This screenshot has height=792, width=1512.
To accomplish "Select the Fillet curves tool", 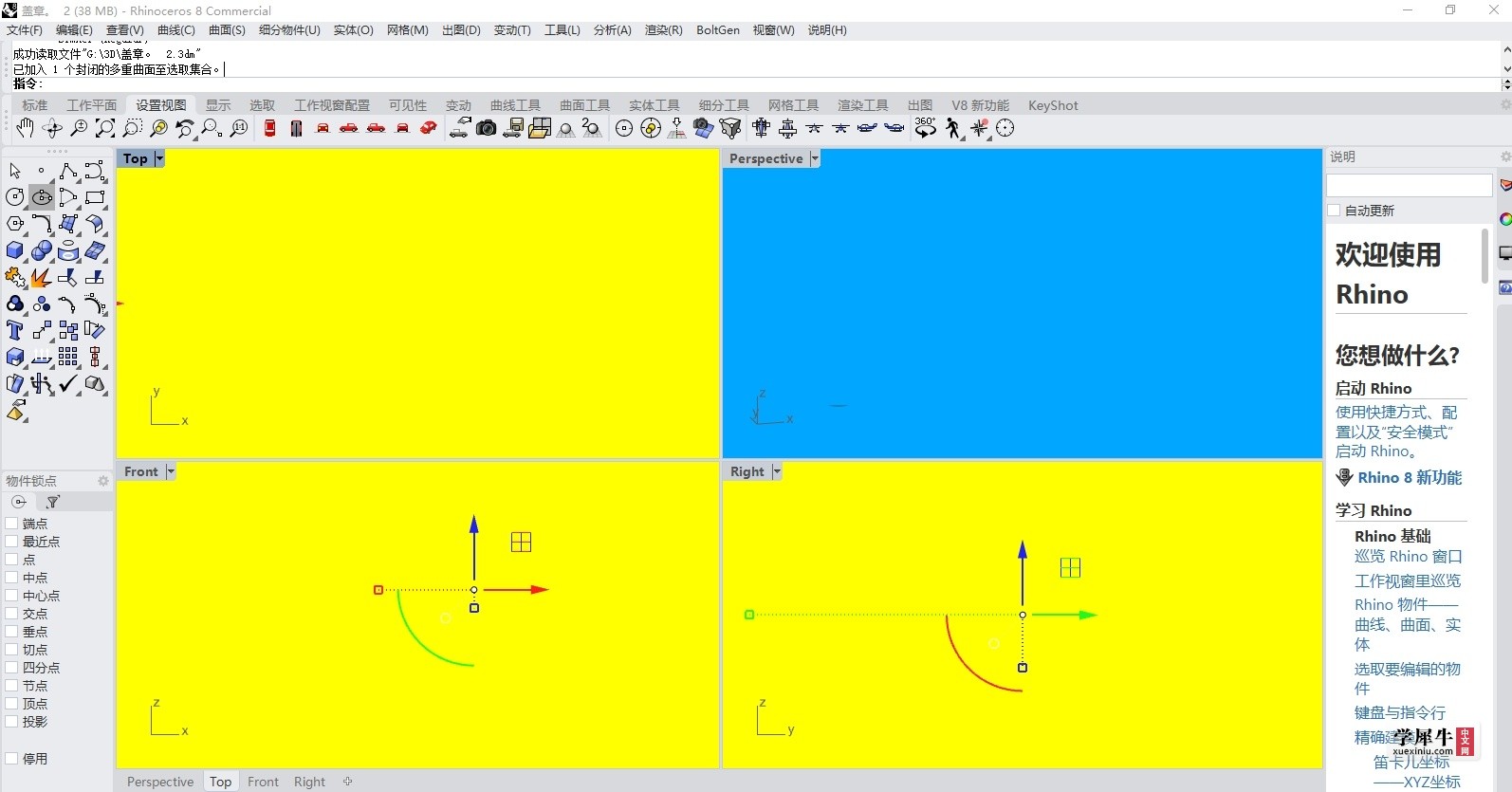I will [x=42, y=224].
